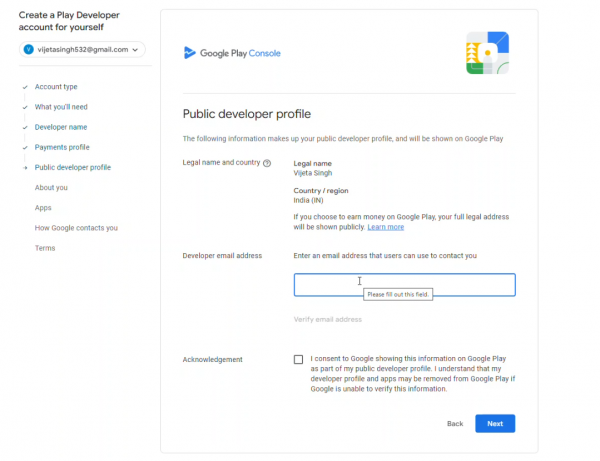Click the checkmark icon beside Developer name

(x=25, y=127)
